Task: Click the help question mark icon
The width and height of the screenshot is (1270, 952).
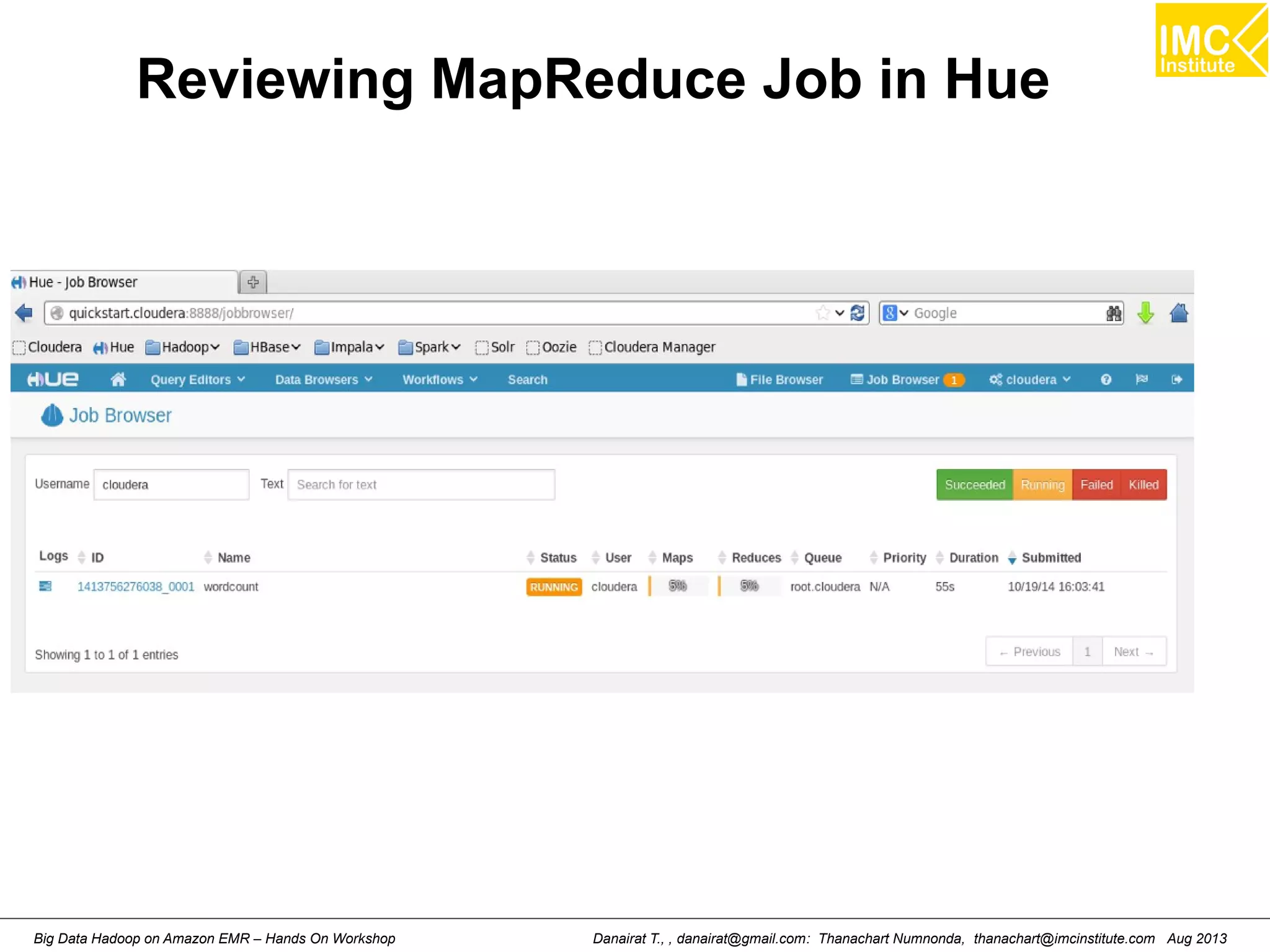Action: tap(1106, 379)
